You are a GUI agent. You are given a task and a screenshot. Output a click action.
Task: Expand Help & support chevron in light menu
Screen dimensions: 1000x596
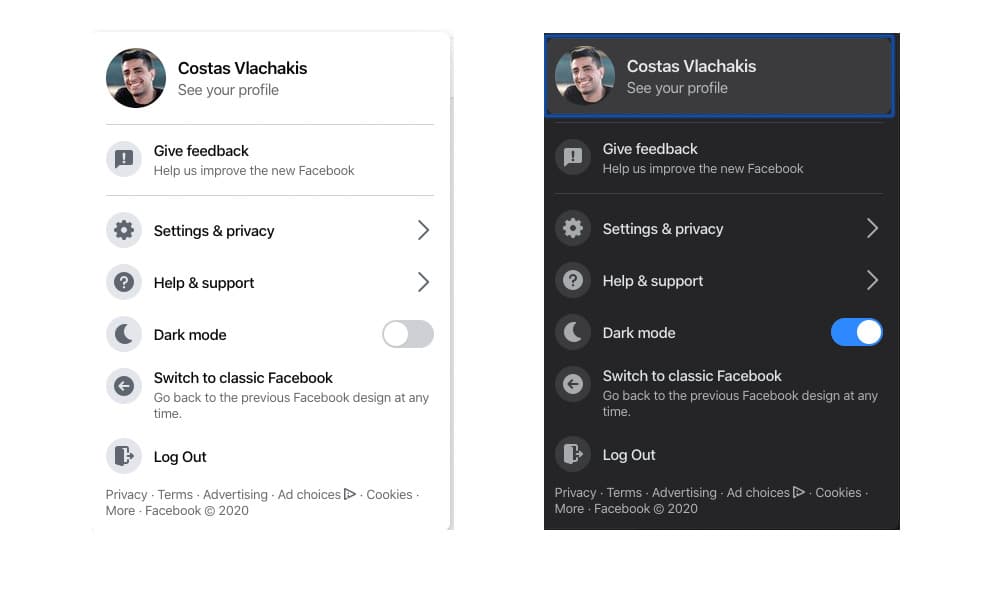pyautogui.click(x=423, y=283)
